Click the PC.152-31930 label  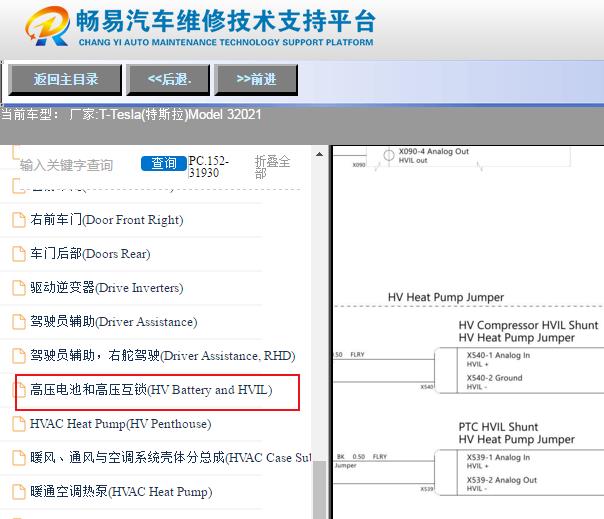tap(208, 166)
